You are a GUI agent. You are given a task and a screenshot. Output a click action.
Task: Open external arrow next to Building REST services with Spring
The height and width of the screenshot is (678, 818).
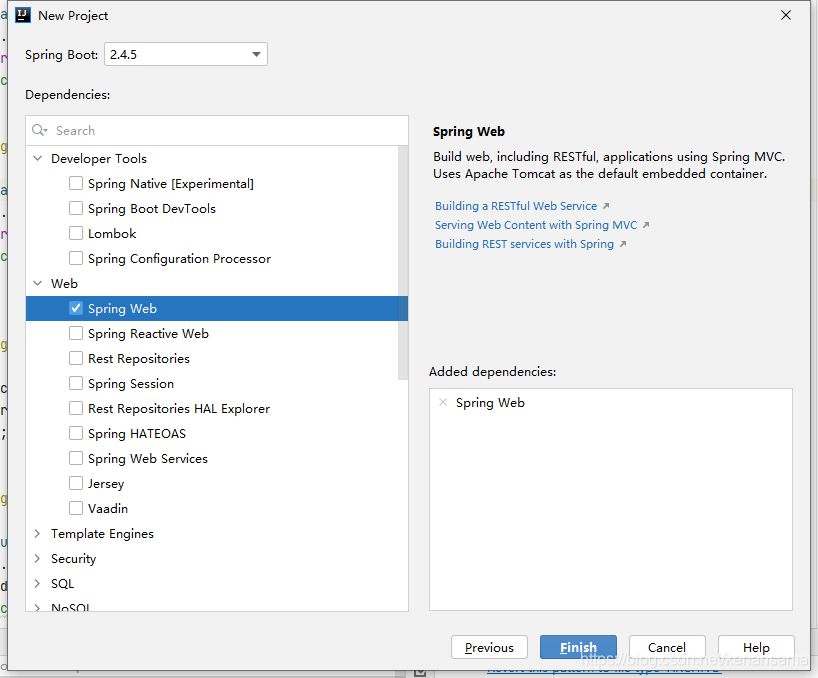pyautogui.click(x=623, y=244)
